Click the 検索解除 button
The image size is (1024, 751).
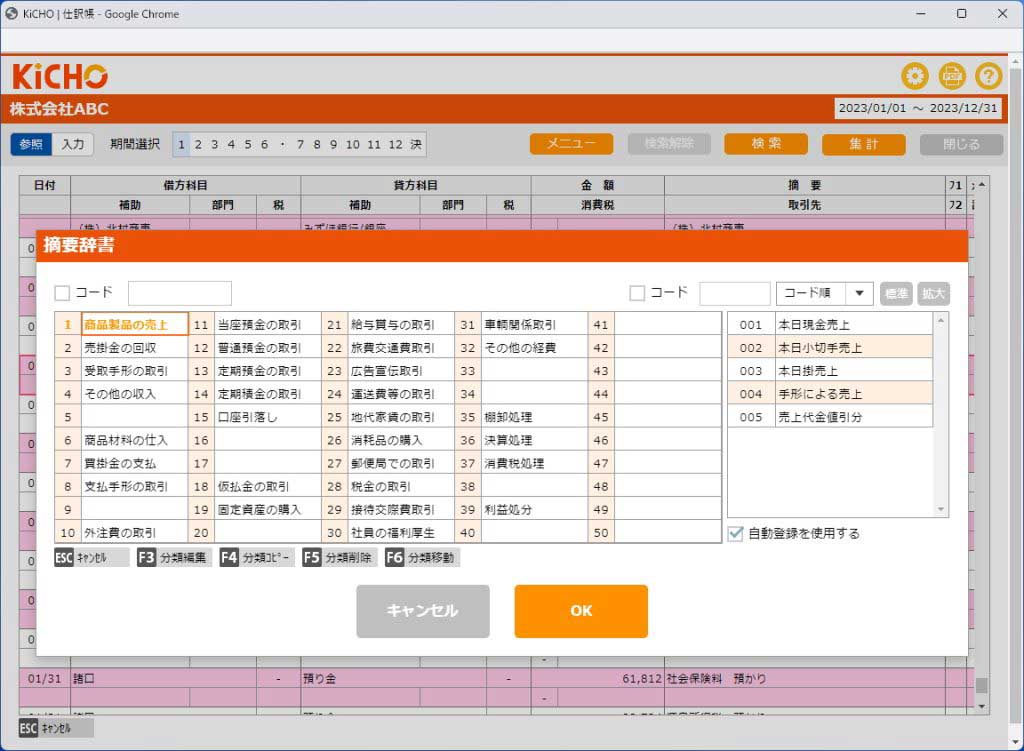click(x=669, y=144)
